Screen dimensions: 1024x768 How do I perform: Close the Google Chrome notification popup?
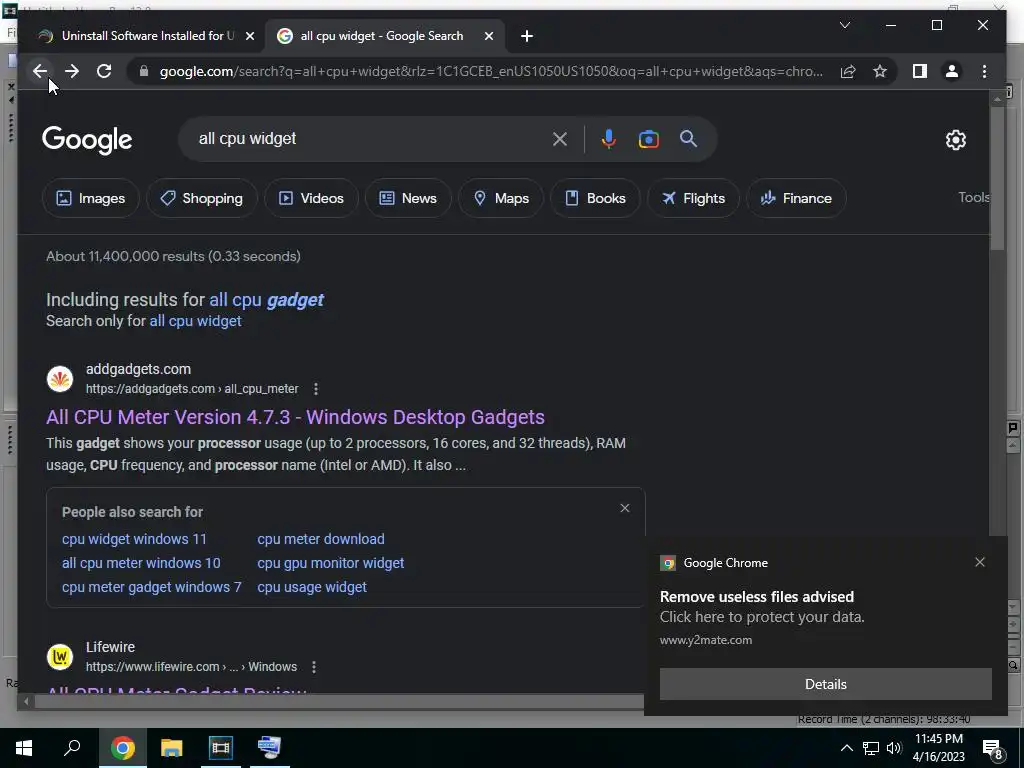coord(980,562)
